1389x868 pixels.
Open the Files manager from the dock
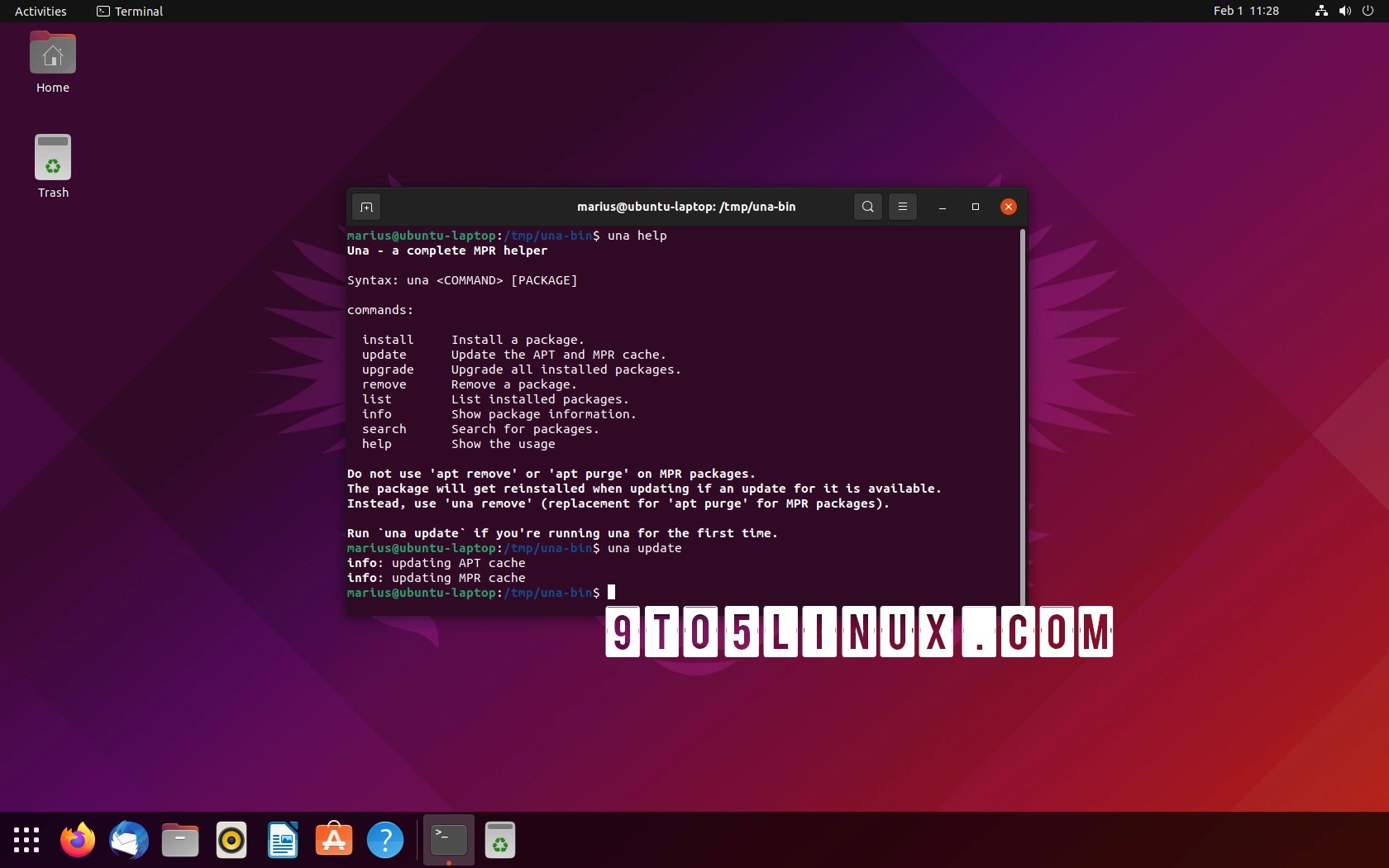pyautogui.click(x=180, y=840)
